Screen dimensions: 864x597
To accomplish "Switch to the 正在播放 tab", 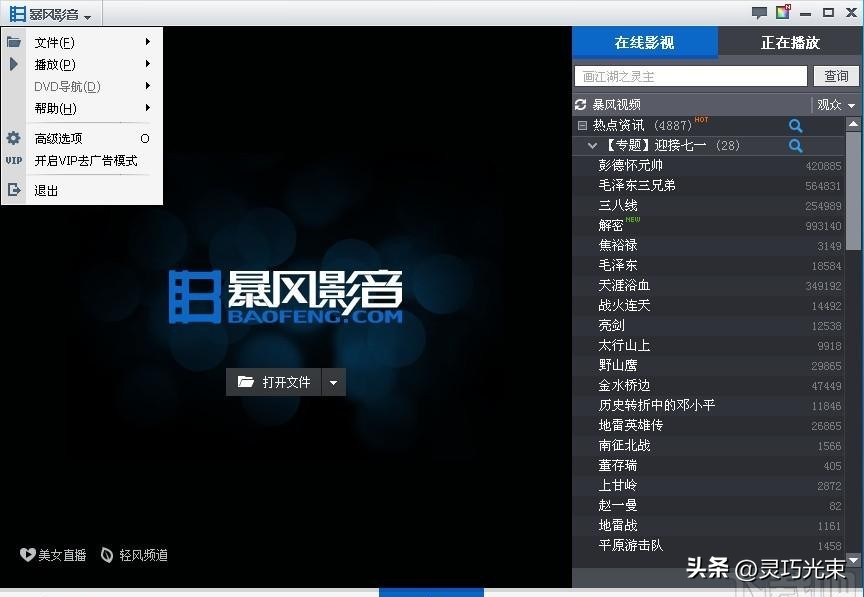I will (790, 43).
